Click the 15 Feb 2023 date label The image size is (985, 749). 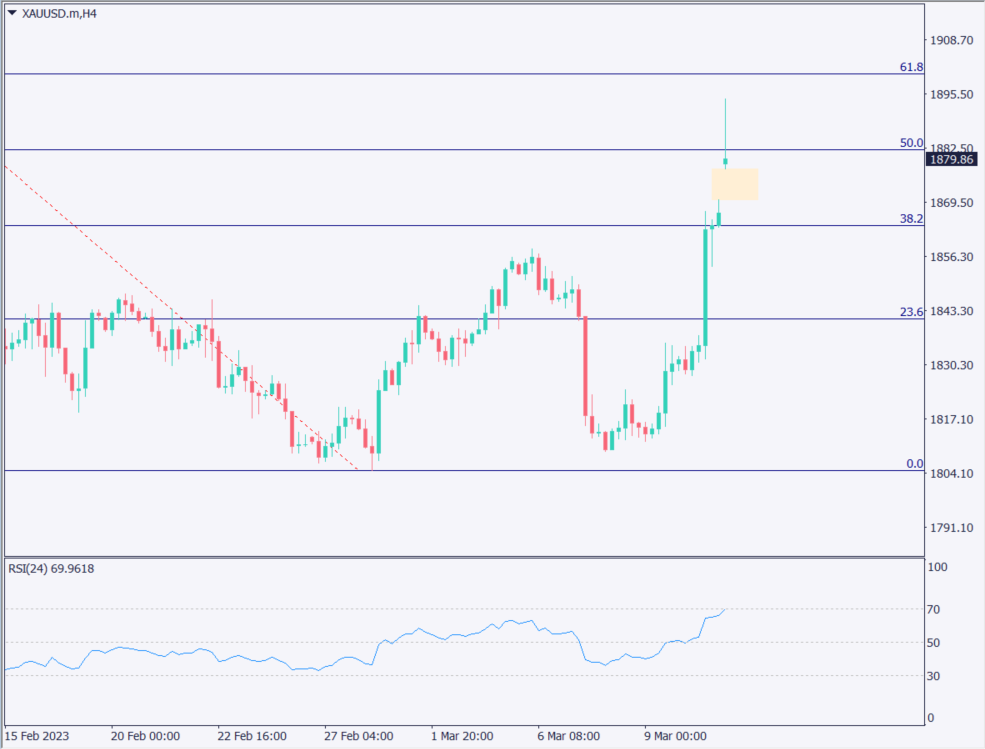tap(36, 736)
